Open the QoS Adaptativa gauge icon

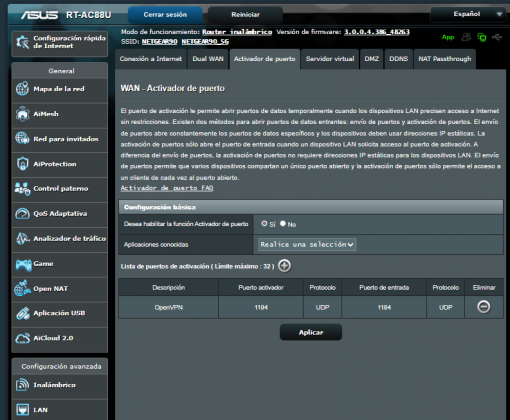point(22,213)
